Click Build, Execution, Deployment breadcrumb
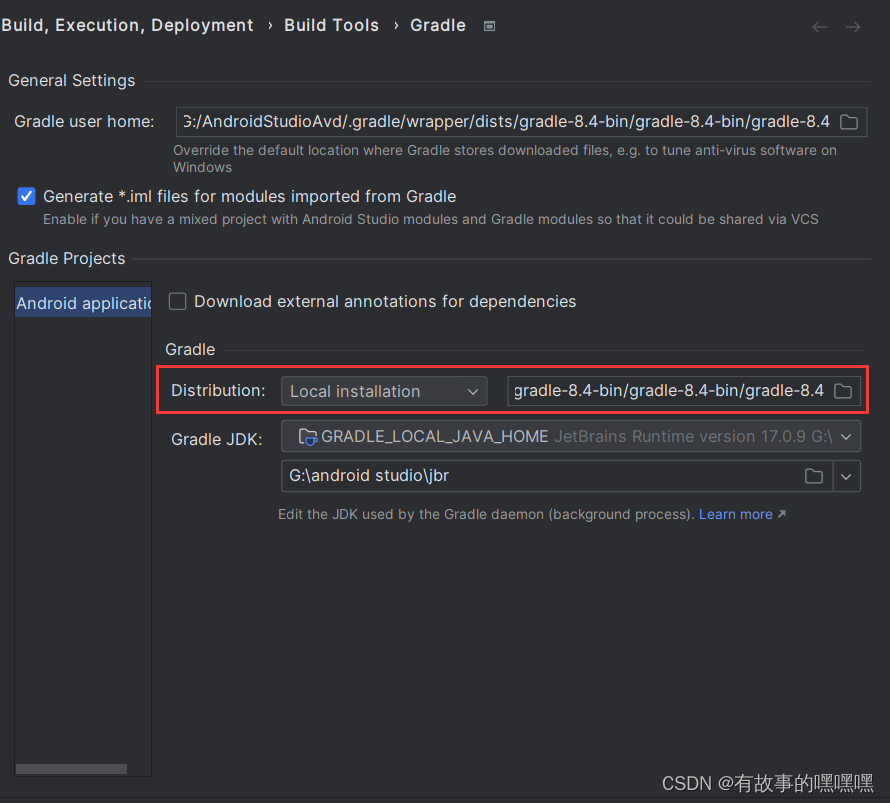The height and width of the screenshot is (803, 890). coord(127,26)
